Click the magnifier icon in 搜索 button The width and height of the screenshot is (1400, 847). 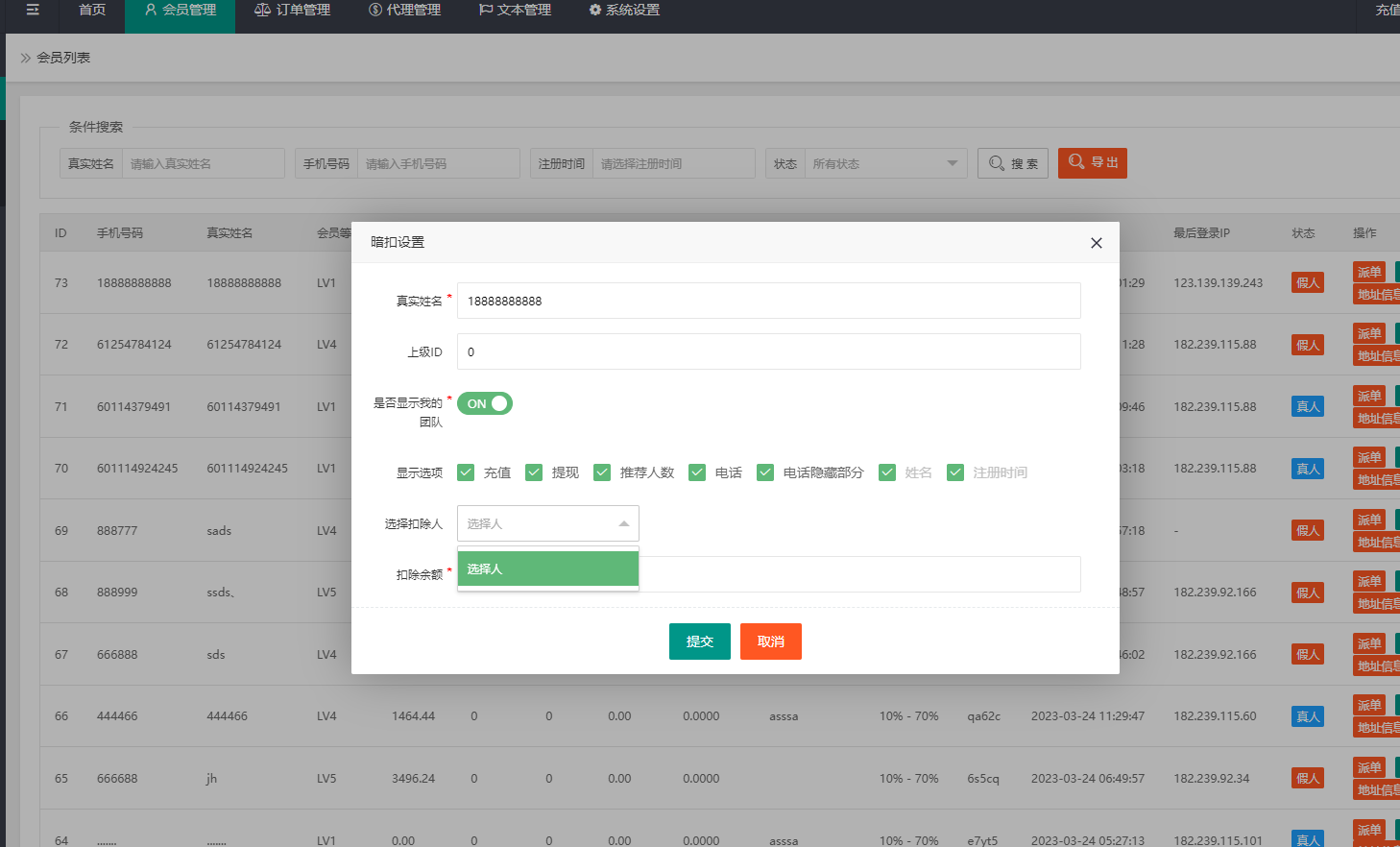coord(997,163)
